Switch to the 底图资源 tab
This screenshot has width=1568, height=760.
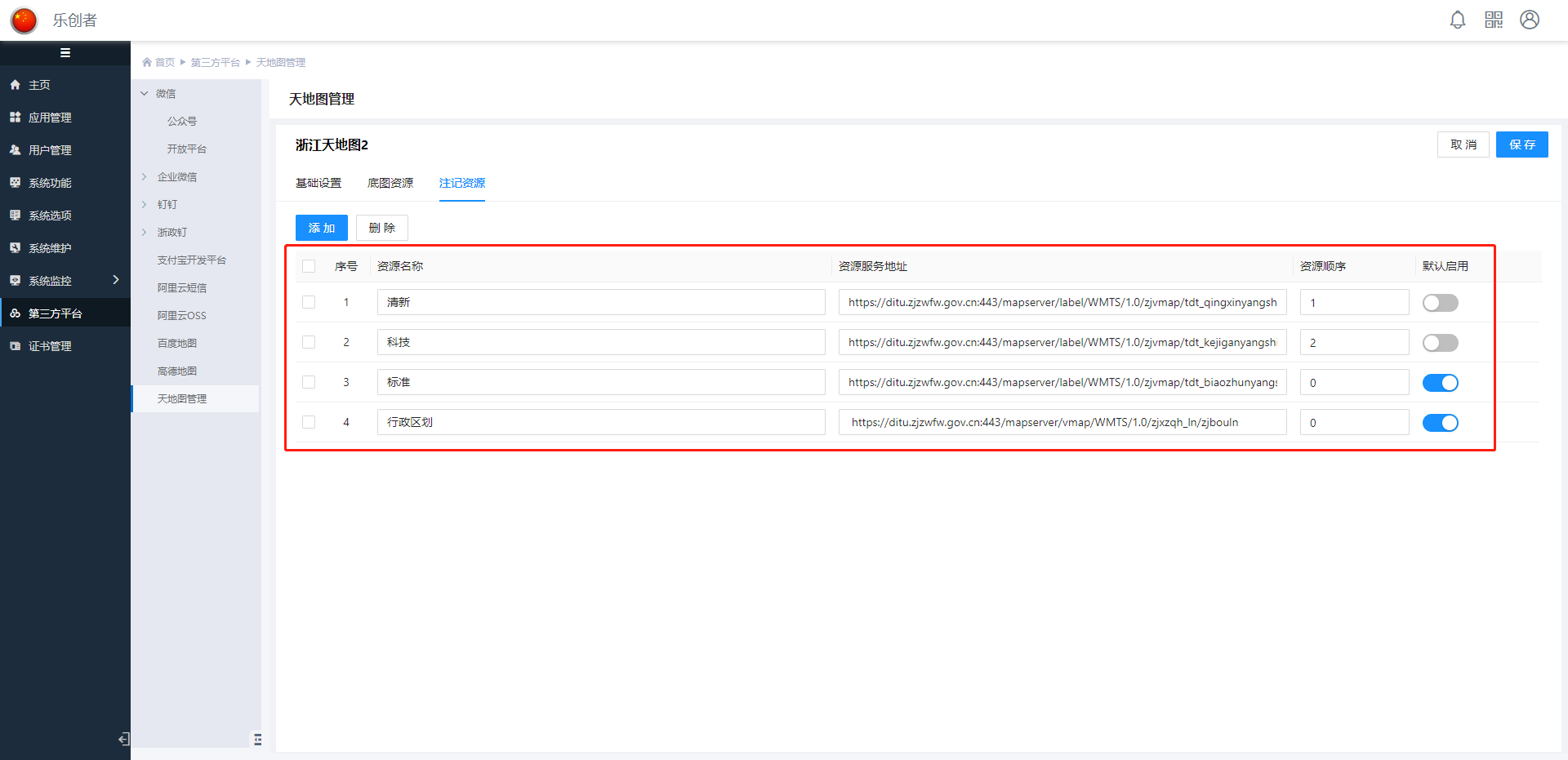click(390, 183)
